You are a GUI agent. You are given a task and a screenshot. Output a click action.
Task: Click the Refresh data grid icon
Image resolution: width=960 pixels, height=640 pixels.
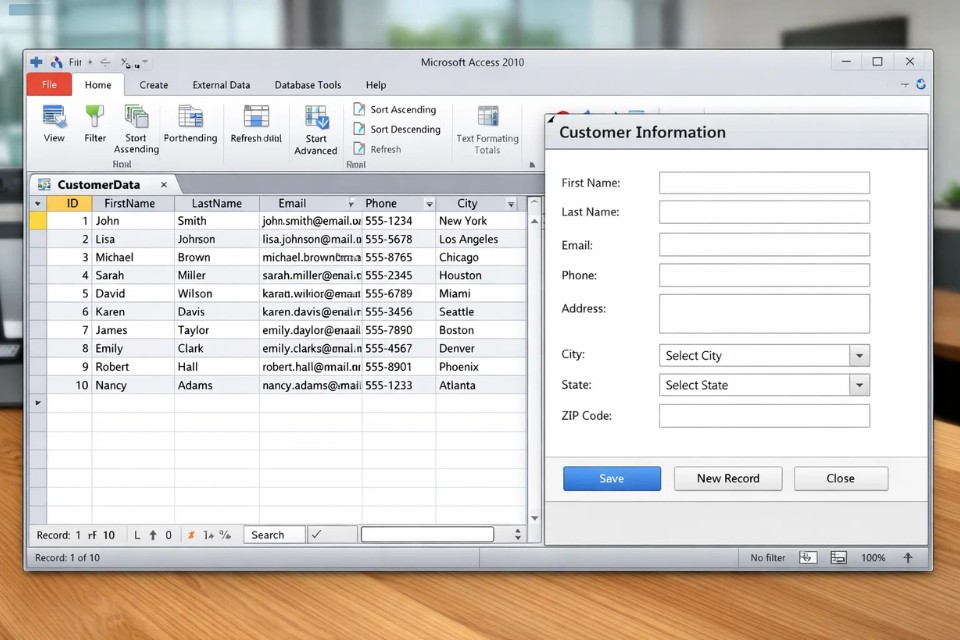tap(256, 118)
